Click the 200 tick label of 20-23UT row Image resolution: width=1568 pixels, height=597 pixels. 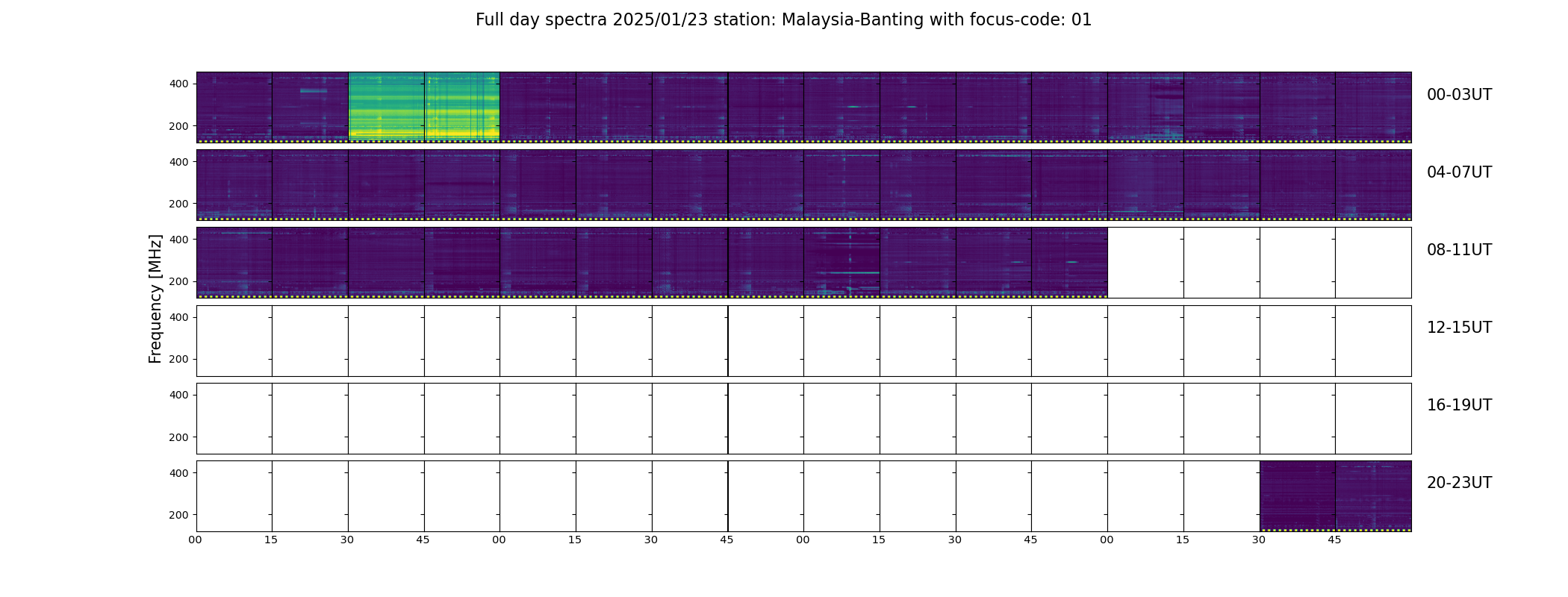pyautogui.click(x=179, y=515)
